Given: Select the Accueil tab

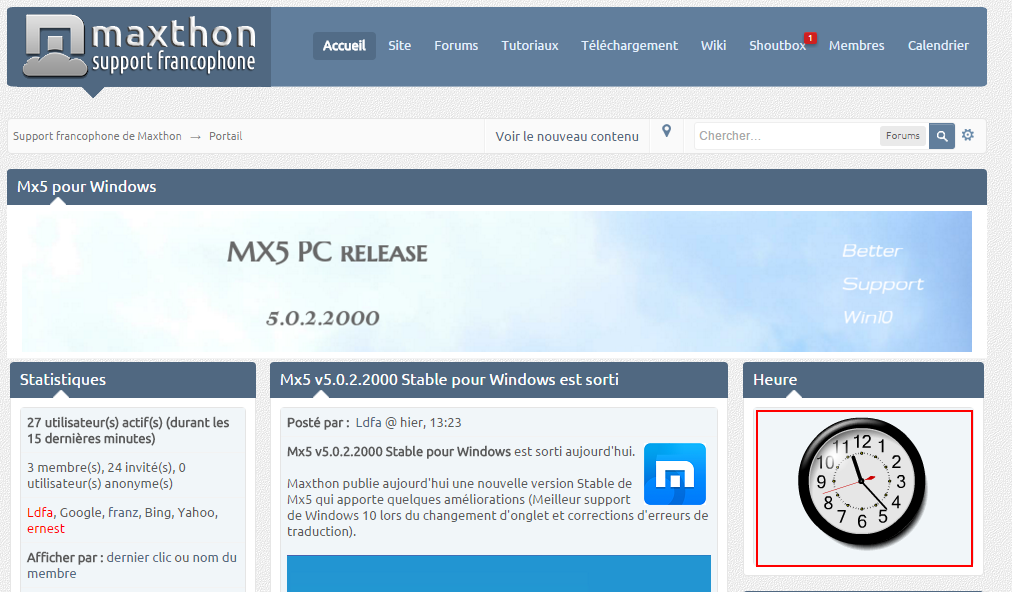Looking at the screenshot, I should click(344, 46).
